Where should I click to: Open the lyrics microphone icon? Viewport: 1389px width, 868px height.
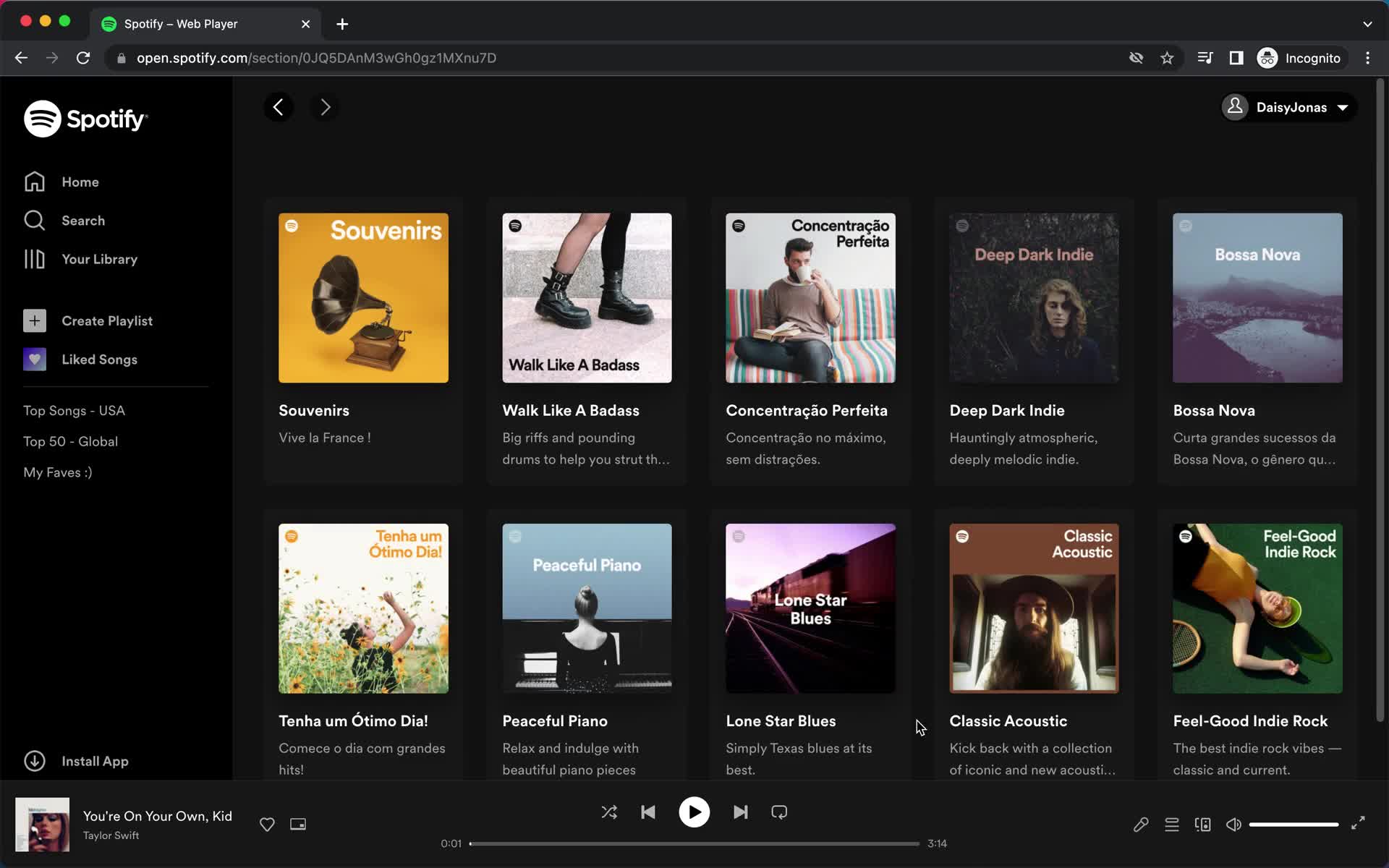[1140, 824]
